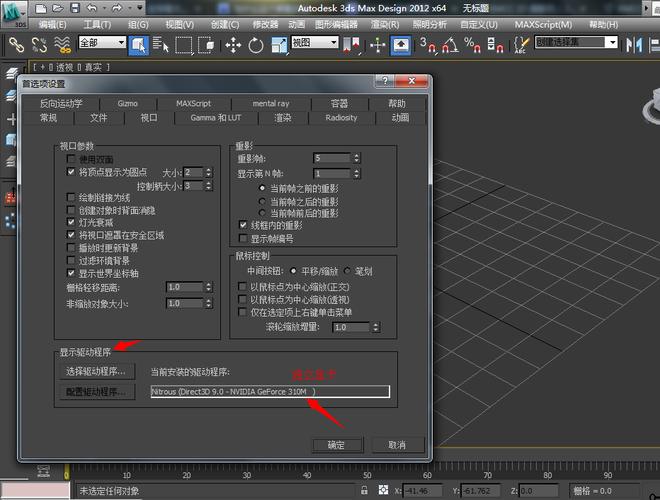The width and height of the screenshot is (660, 500).
Task: Pick the Select Object tool
Action: [x=138, y=45]
